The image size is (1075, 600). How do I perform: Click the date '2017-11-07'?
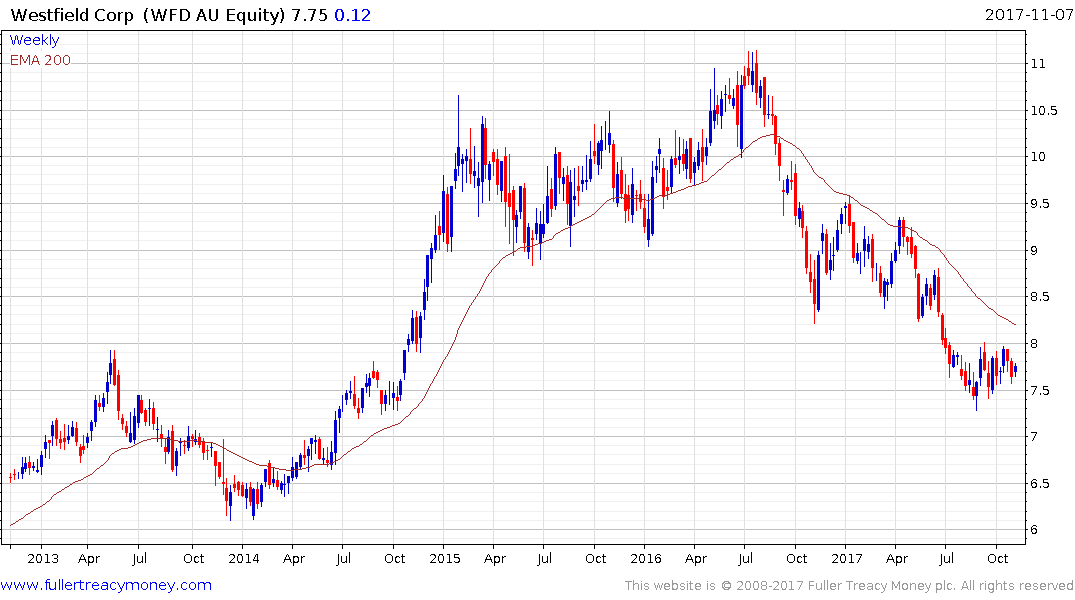[1028, 15]
